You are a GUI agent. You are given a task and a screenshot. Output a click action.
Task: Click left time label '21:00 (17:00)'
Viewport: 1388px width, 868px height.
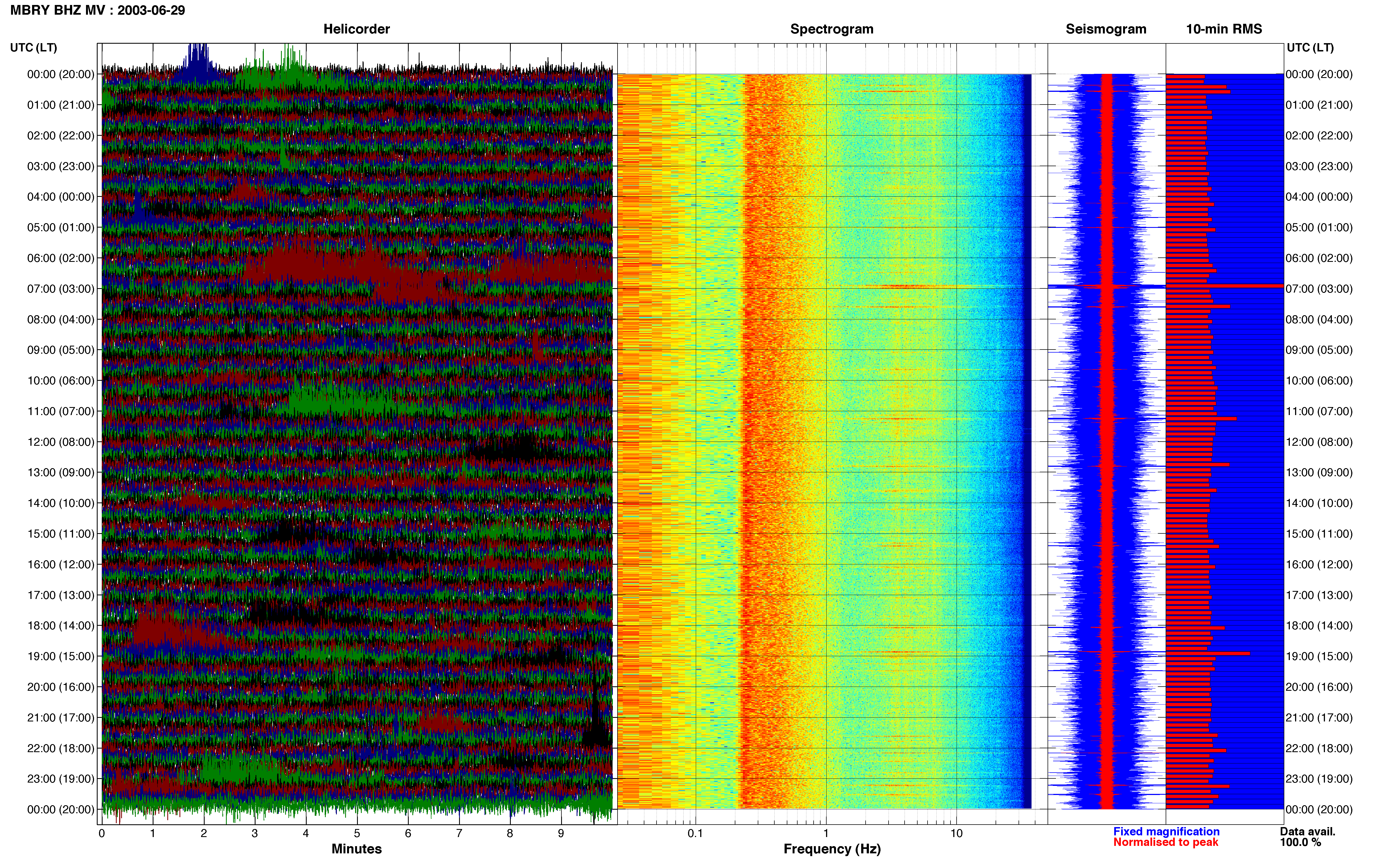coord(60,717)
